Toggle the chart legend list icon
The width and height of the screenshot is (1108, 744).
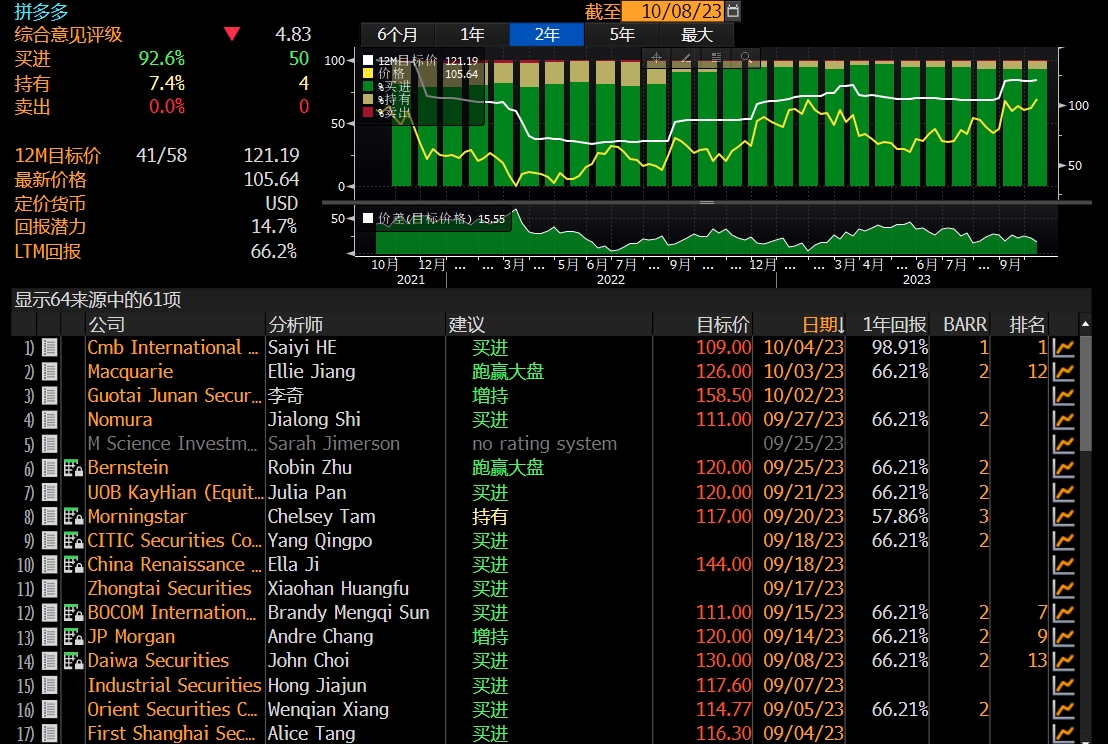pyautogui.click(x=716, y=57)
